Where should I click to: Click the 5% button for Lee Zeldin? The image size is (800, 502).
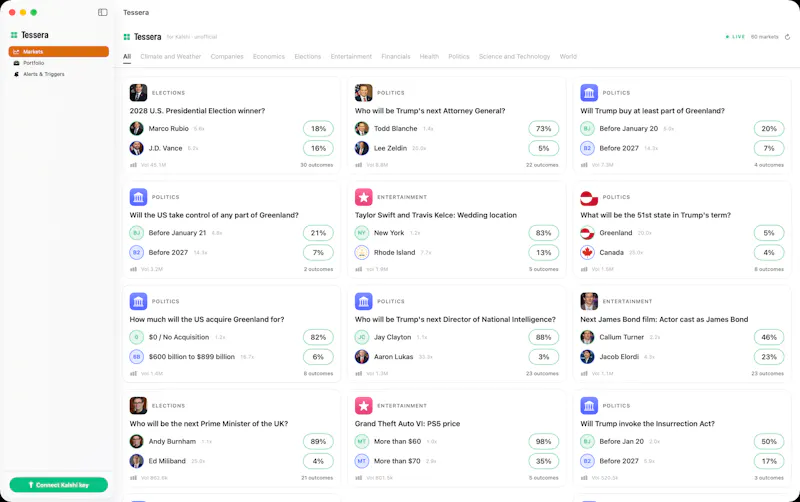coord(544,148)
